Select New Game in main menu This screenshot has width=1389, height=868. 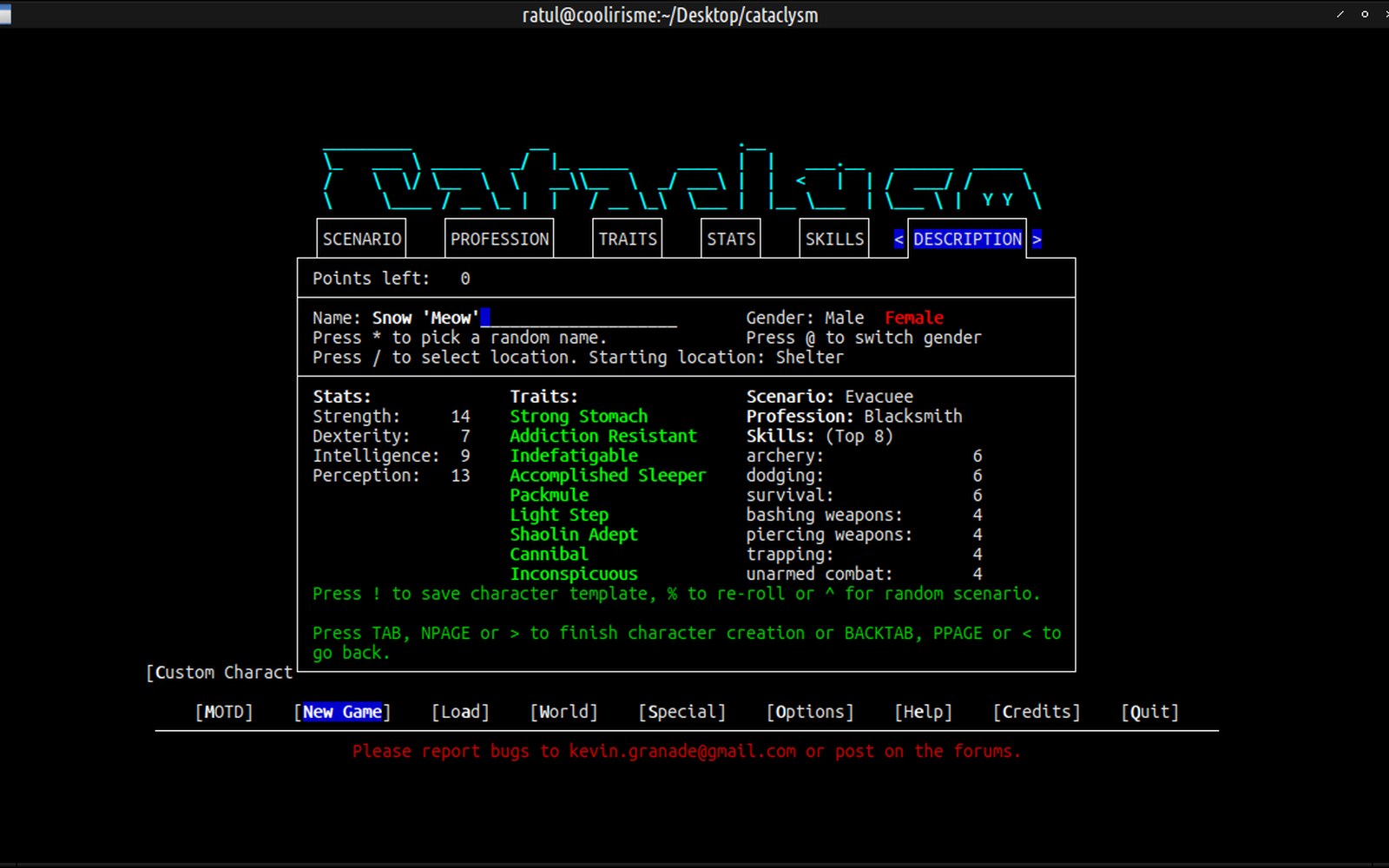click(342, 712)
